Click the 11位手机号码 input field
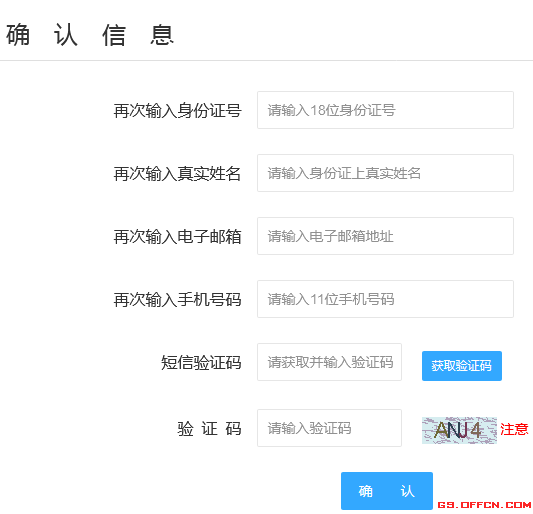533x514 pixels. tap(385, 299)
